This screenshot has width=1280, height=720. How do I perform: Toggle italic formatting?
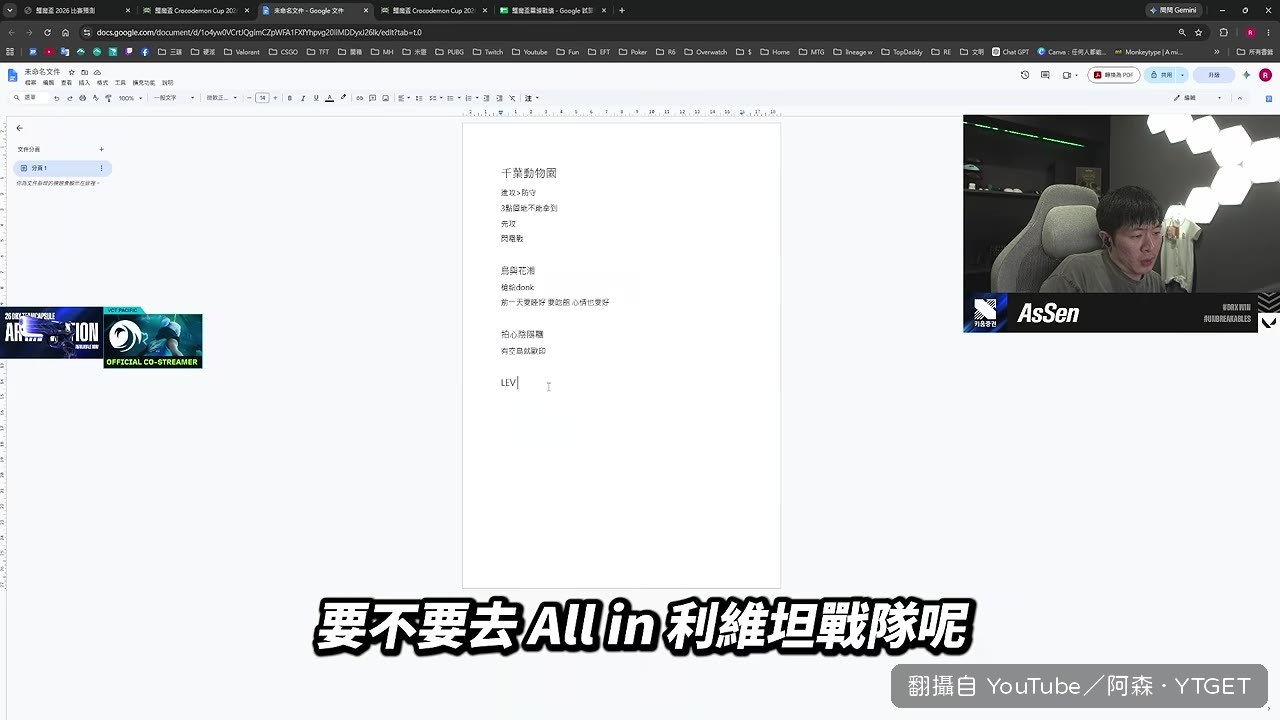point(303,98)
